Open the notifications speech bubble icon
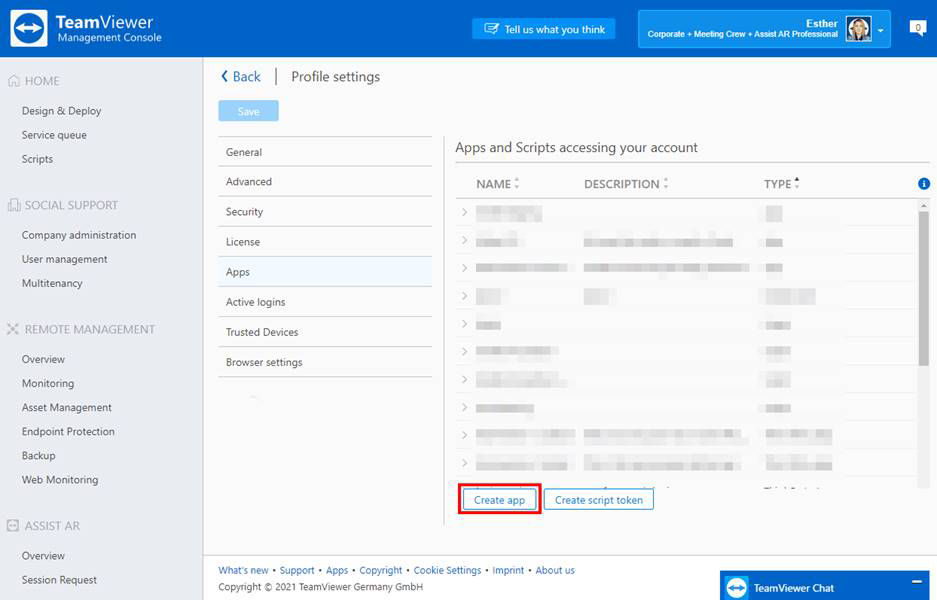Screen dimensions: 937x600 pyautogui.click(x=917, y=28)
